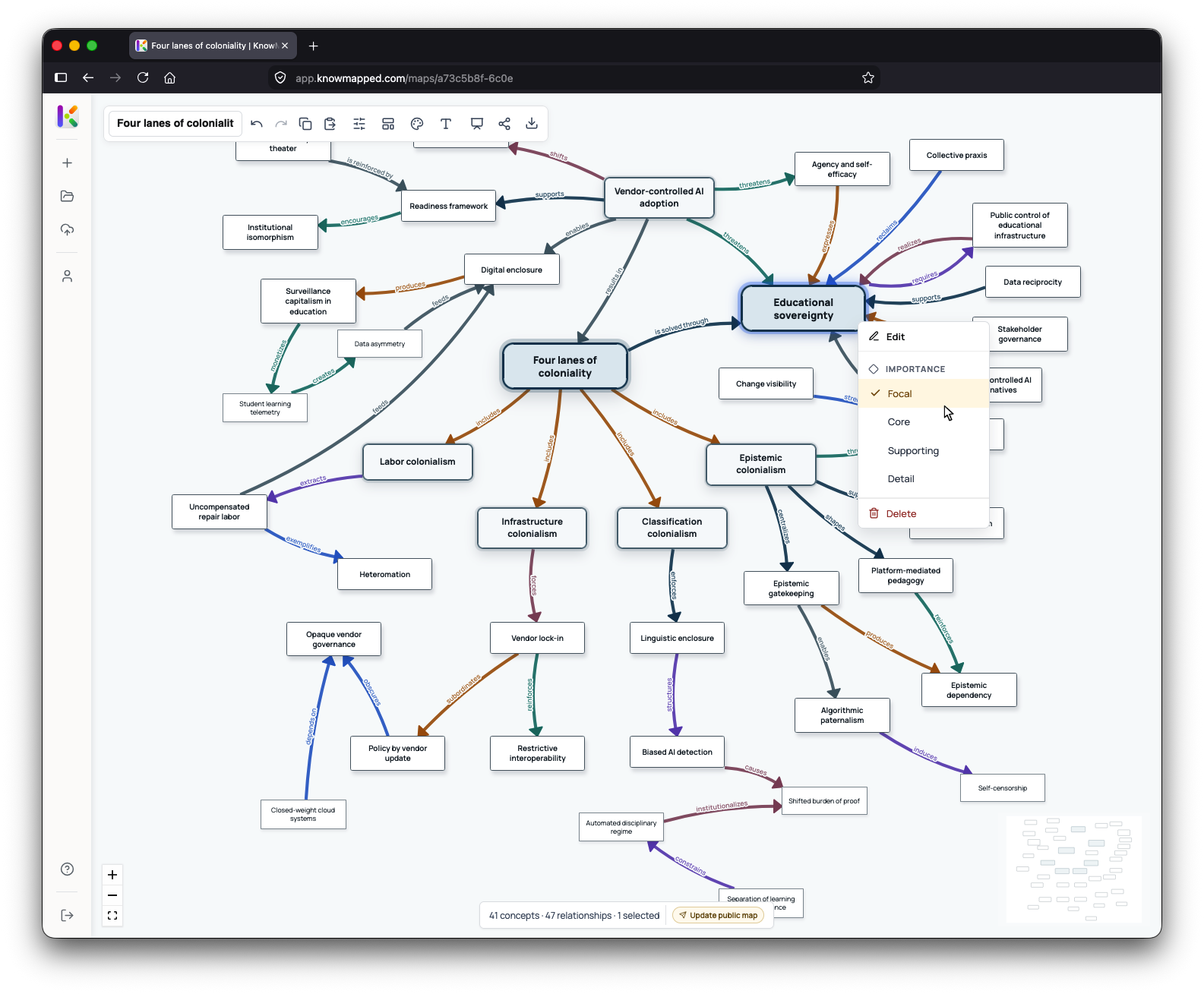This screenshot has width=1204, height=994.
Task: Select the Educational sovereignty node
Action: coord(804,309)
